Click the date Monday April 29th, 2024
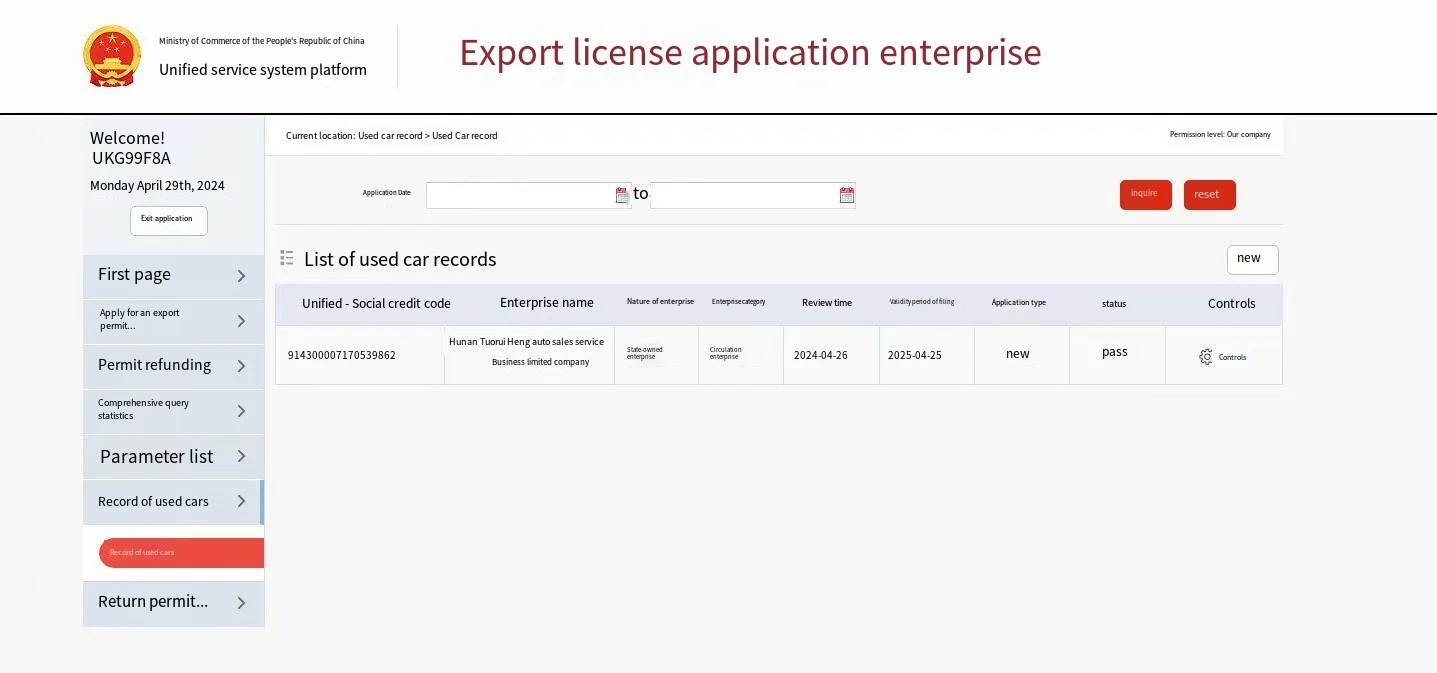The image size is (1437, 673). coord(157,186)
